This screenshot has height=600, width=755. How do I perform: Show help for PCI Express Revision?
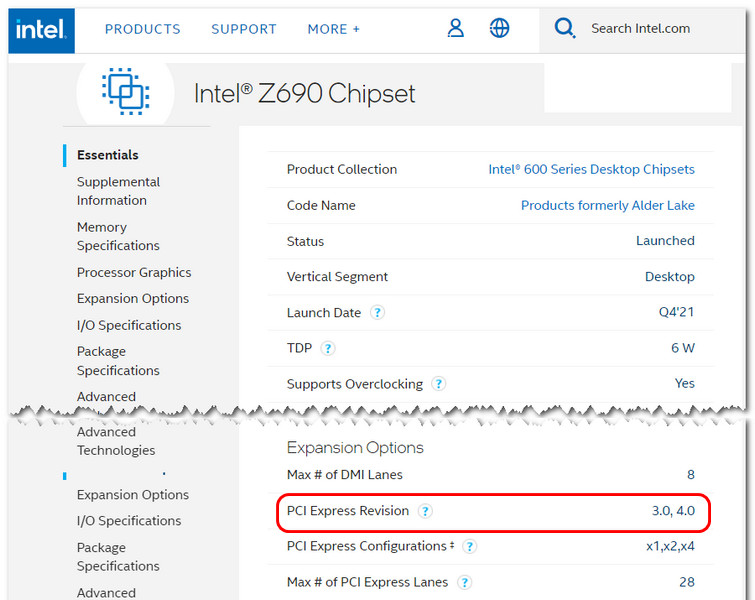tap(425, 511)
